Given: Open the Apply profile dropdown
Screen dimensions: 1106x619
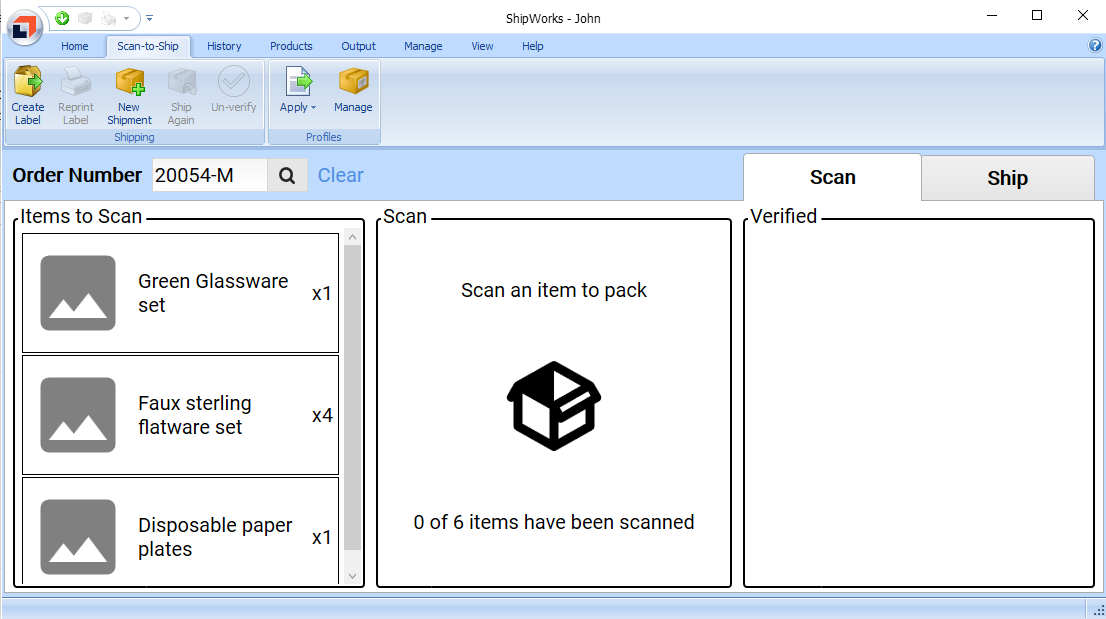Looking at the screenshot, I should (298, 90).
